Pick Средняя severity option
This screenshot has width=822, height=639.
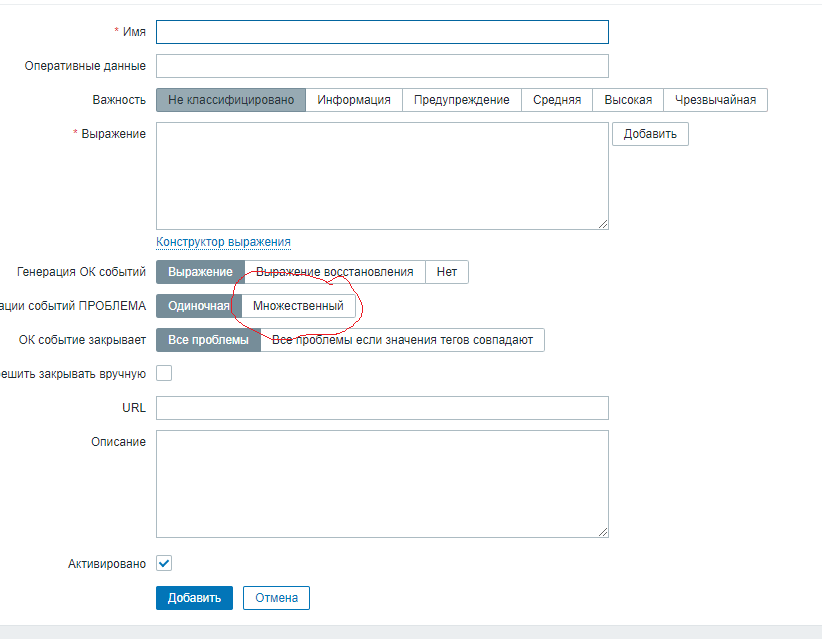tap(557, 100)
